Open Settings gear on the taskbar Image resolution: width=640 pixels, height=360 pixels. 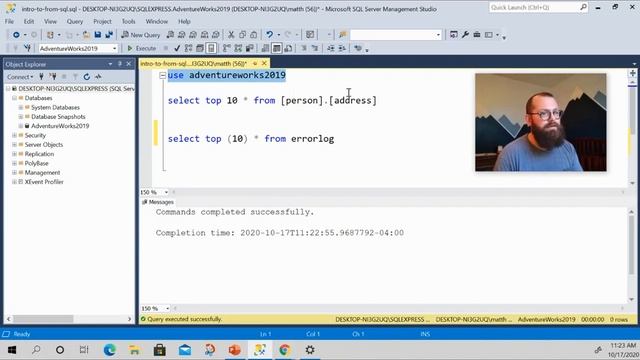310,350
